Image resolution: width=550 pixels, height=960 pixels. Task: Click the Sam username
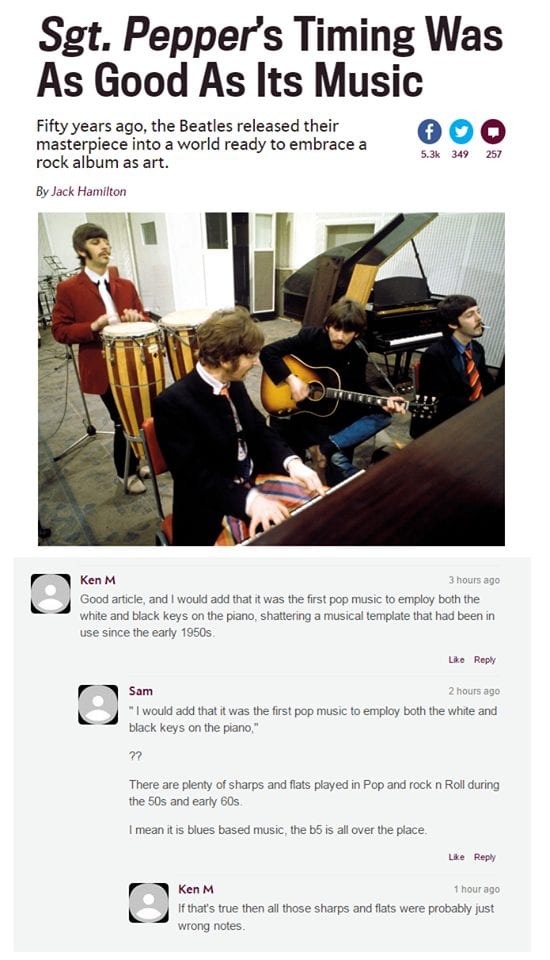(141, 691)
